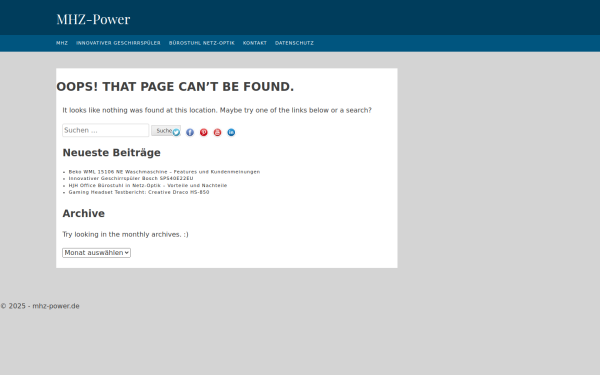This screenshot has width=600, height=375.
Task: Click the Neueste Beiträge heading
Action: (x=111, y=153)
